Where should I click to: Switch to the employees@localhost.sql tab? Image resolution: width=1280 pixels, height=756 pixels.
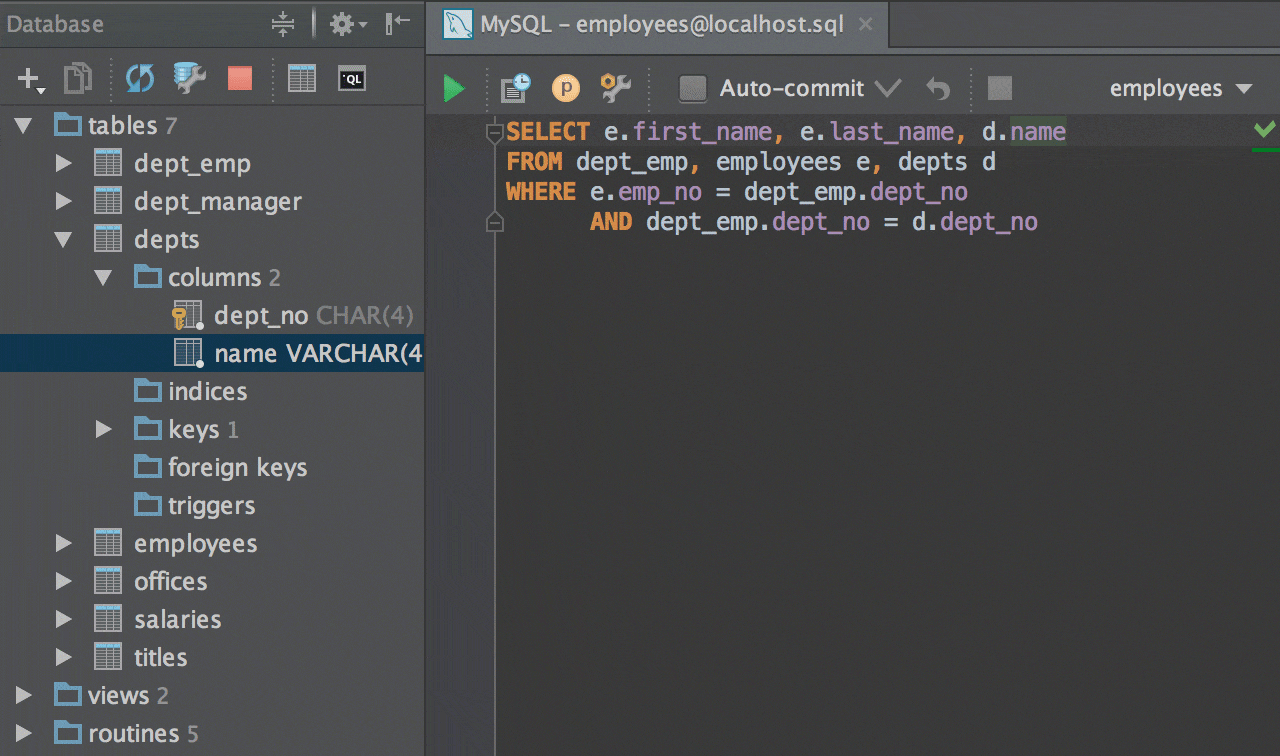660,24
